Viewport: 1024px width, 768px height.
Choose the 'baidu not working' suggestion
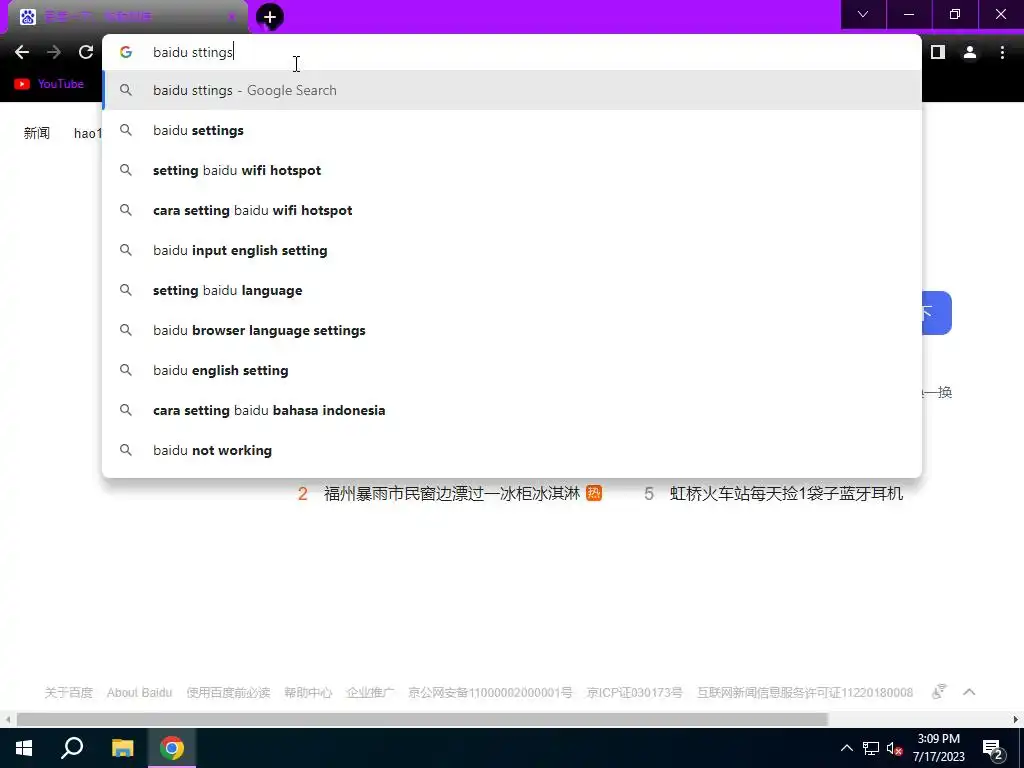point(512,450)
